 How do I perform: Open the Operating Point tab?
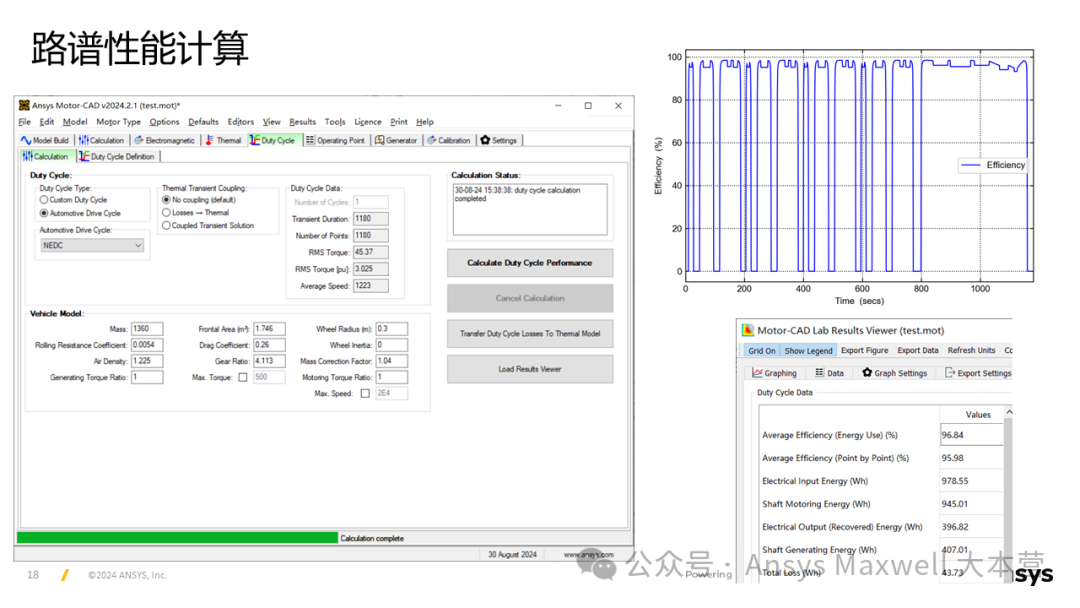pos(335,140)
